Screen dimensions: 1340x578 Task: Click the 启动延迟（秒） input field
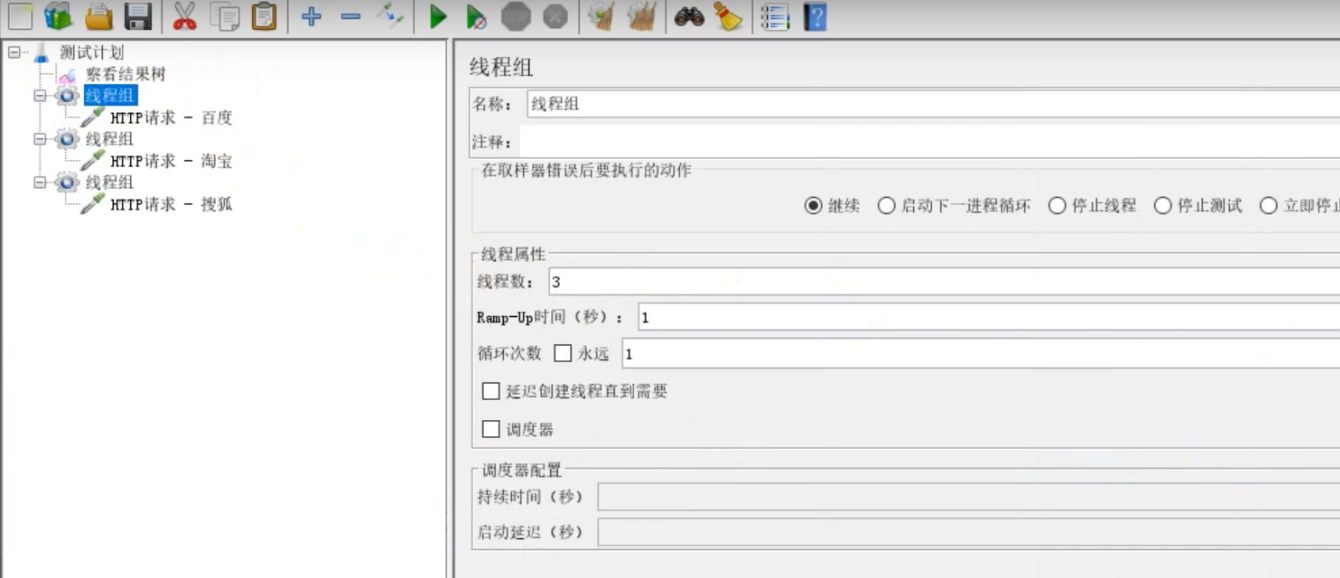[968, 532]
